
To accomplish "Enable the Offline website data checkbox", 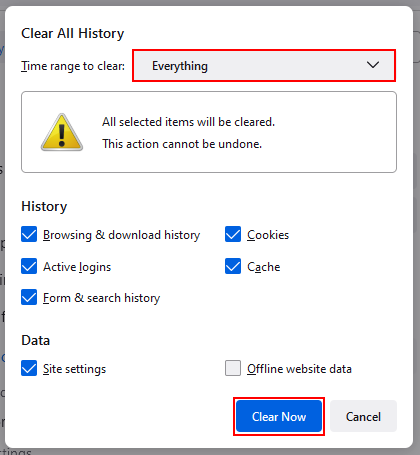I will pyautogui.click(x=233, y=368).
